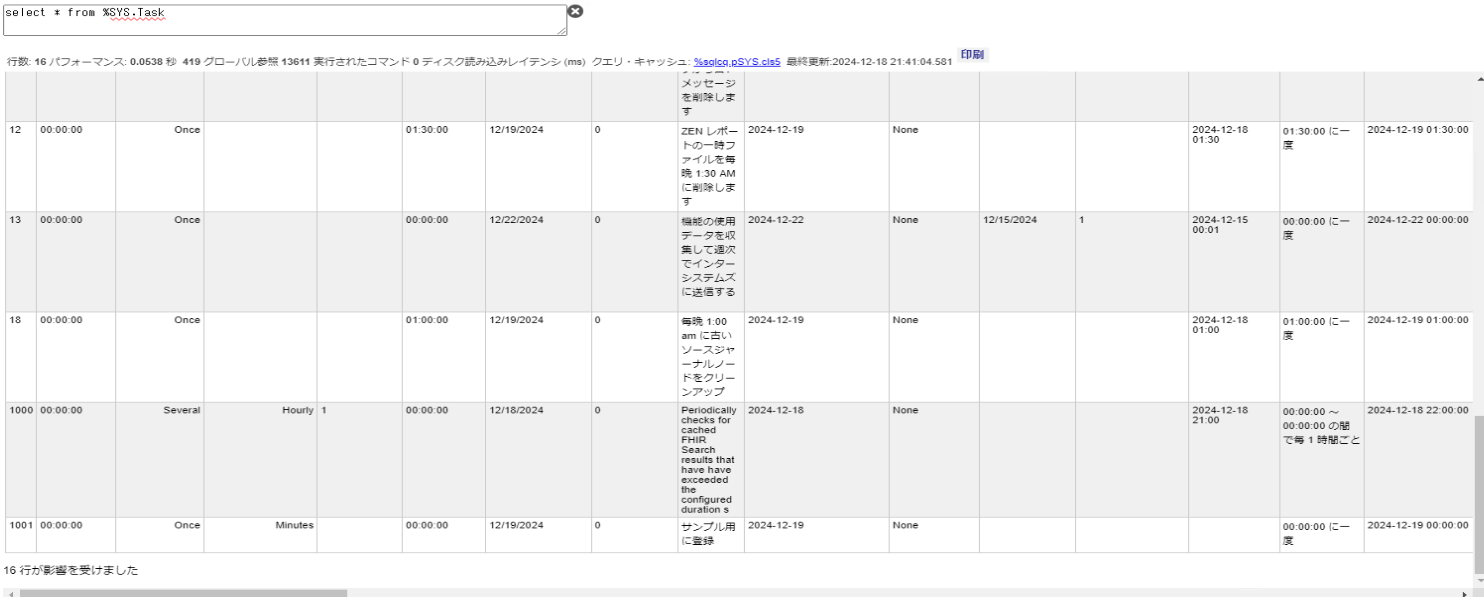Click the left arrow of the horizontal scrollbar
The height and width of the screenshot is (597, 1484).
click(x=10, y=593)
